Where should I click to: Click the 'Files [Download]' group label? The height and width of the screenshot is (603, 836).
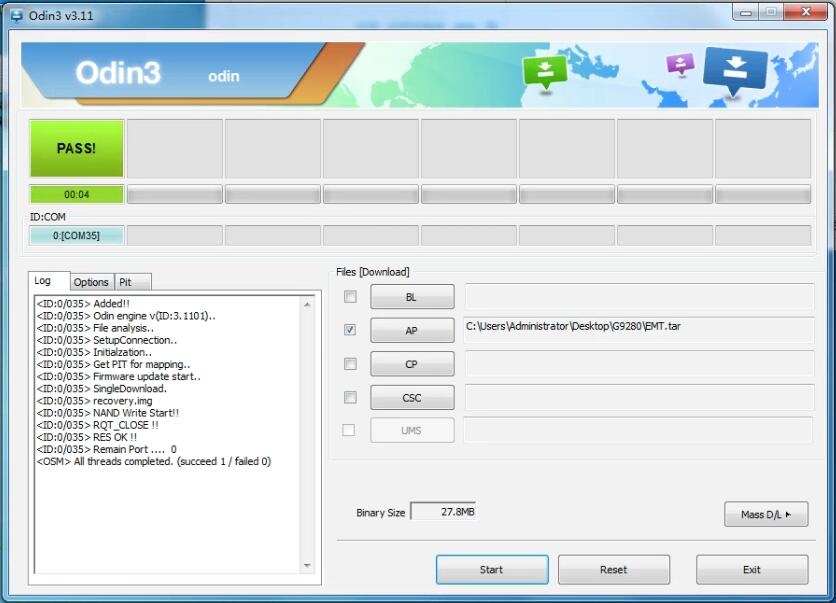pos(373,272)
